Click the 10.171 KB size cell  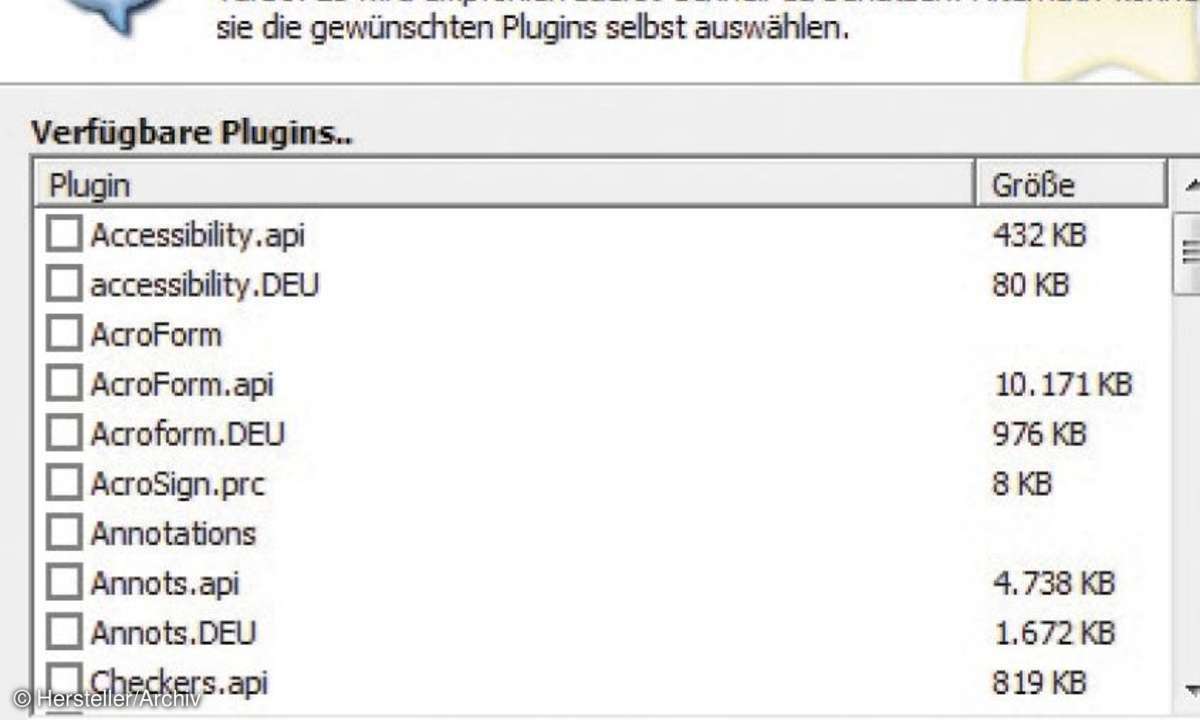pyautogui.click(x=1063, y=384)
